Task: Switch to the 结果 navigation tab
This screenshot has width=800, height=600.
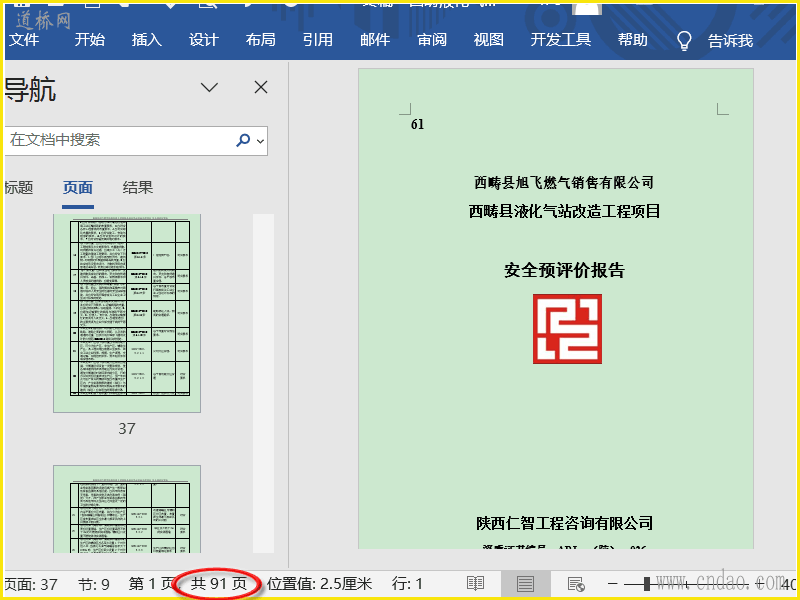Action: click(x=138, y=187)
